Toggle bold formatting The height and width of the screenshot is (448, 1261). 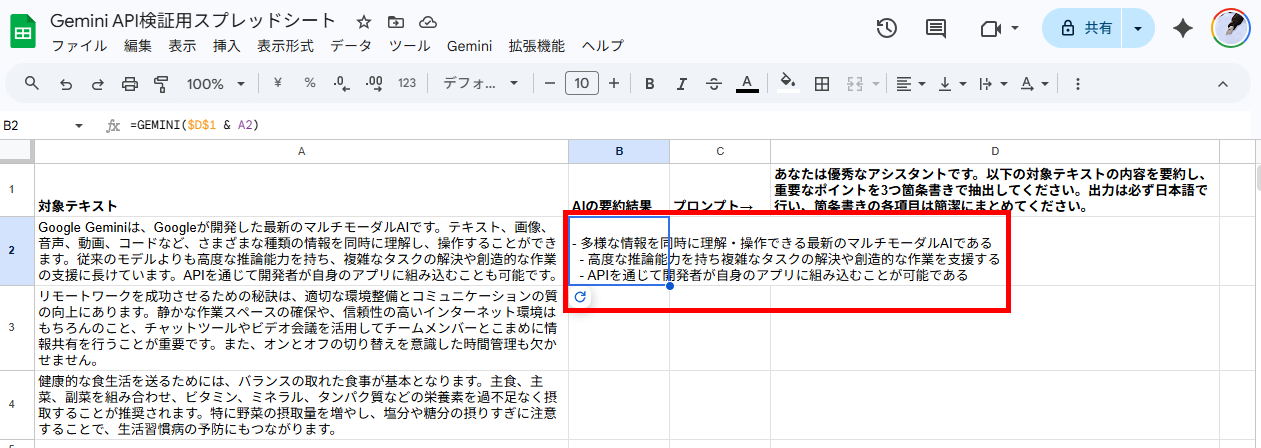click(x=649, y=83)
